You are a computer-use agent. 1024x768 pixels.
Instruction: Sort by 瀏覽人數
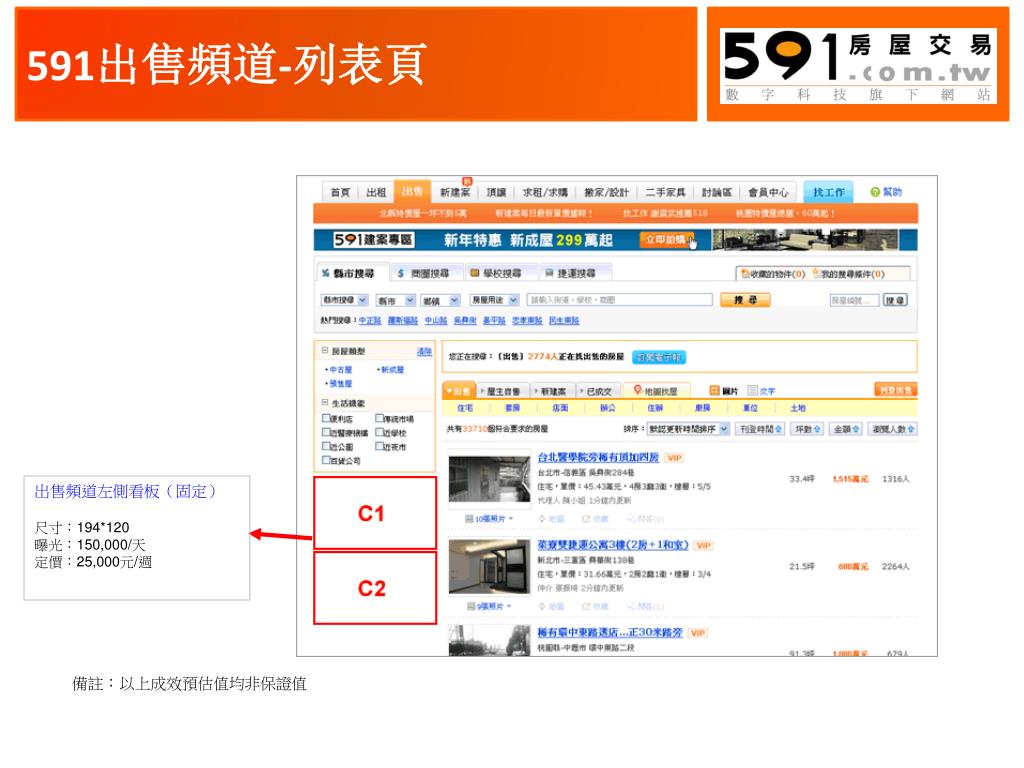point(893,429)
